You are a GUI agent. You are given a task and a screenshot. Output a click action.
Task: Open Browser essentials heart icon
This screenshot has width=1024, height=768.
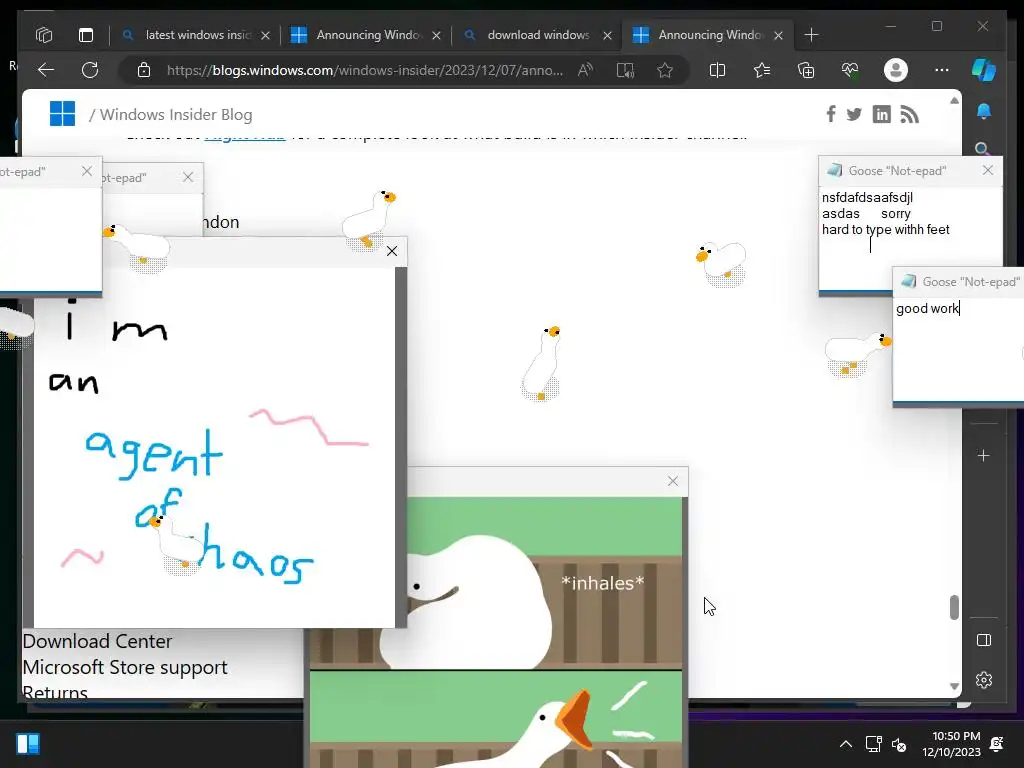click(850, 70)
